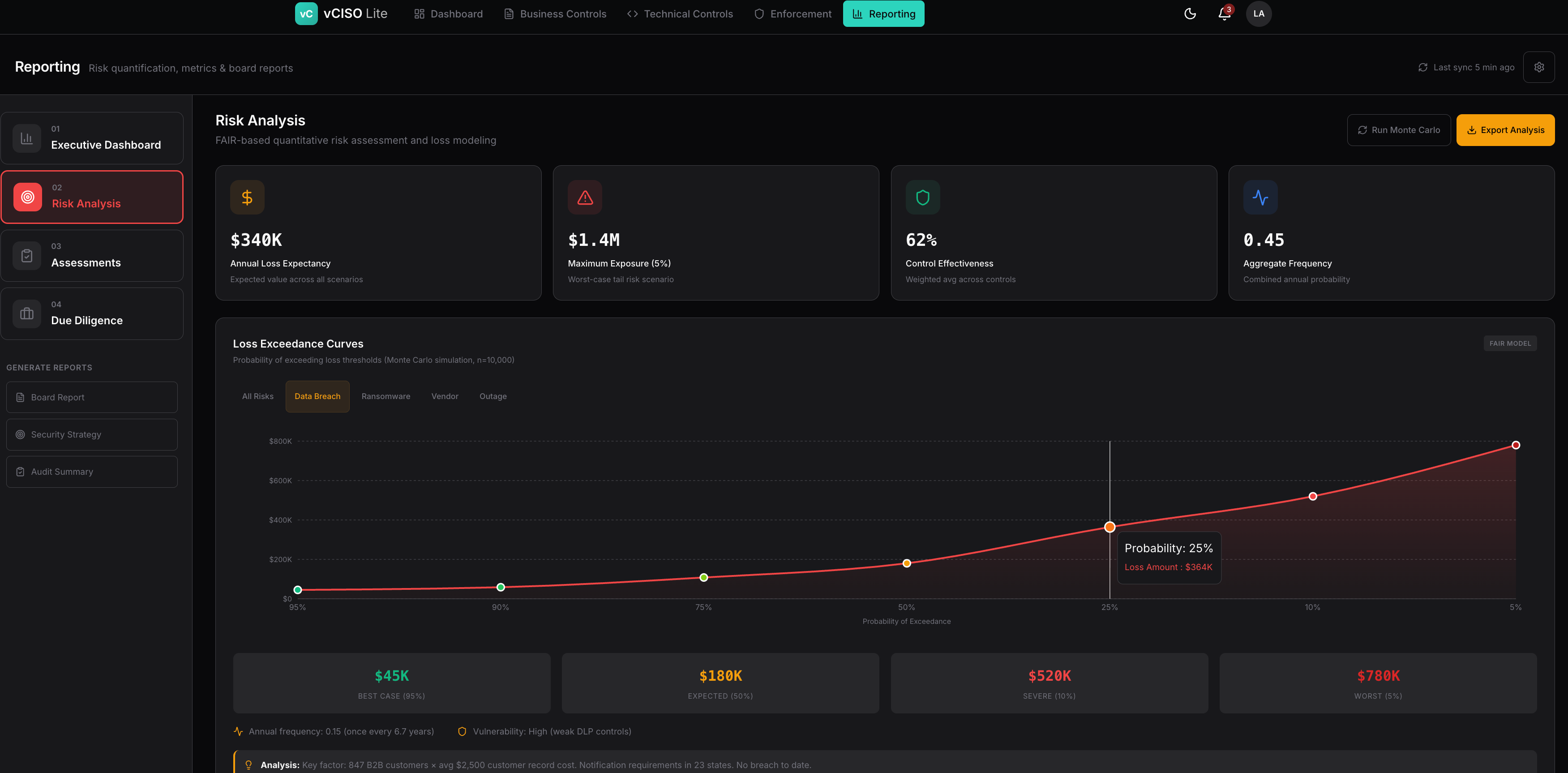Click the 10% data point on curve
The height and width of the screenshot is (773, 1568).
1312,496
